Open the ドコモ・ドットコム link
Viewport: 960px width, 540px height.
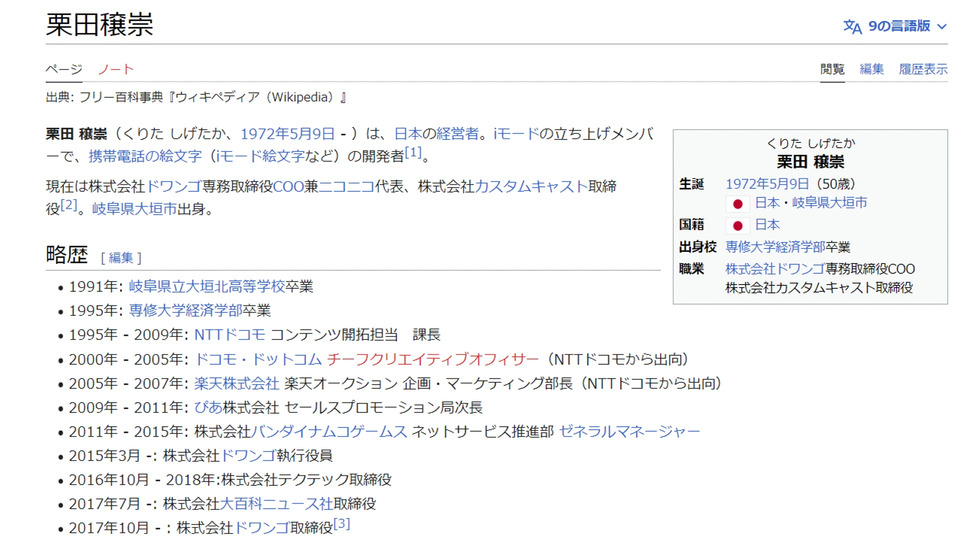coord(258,359)
